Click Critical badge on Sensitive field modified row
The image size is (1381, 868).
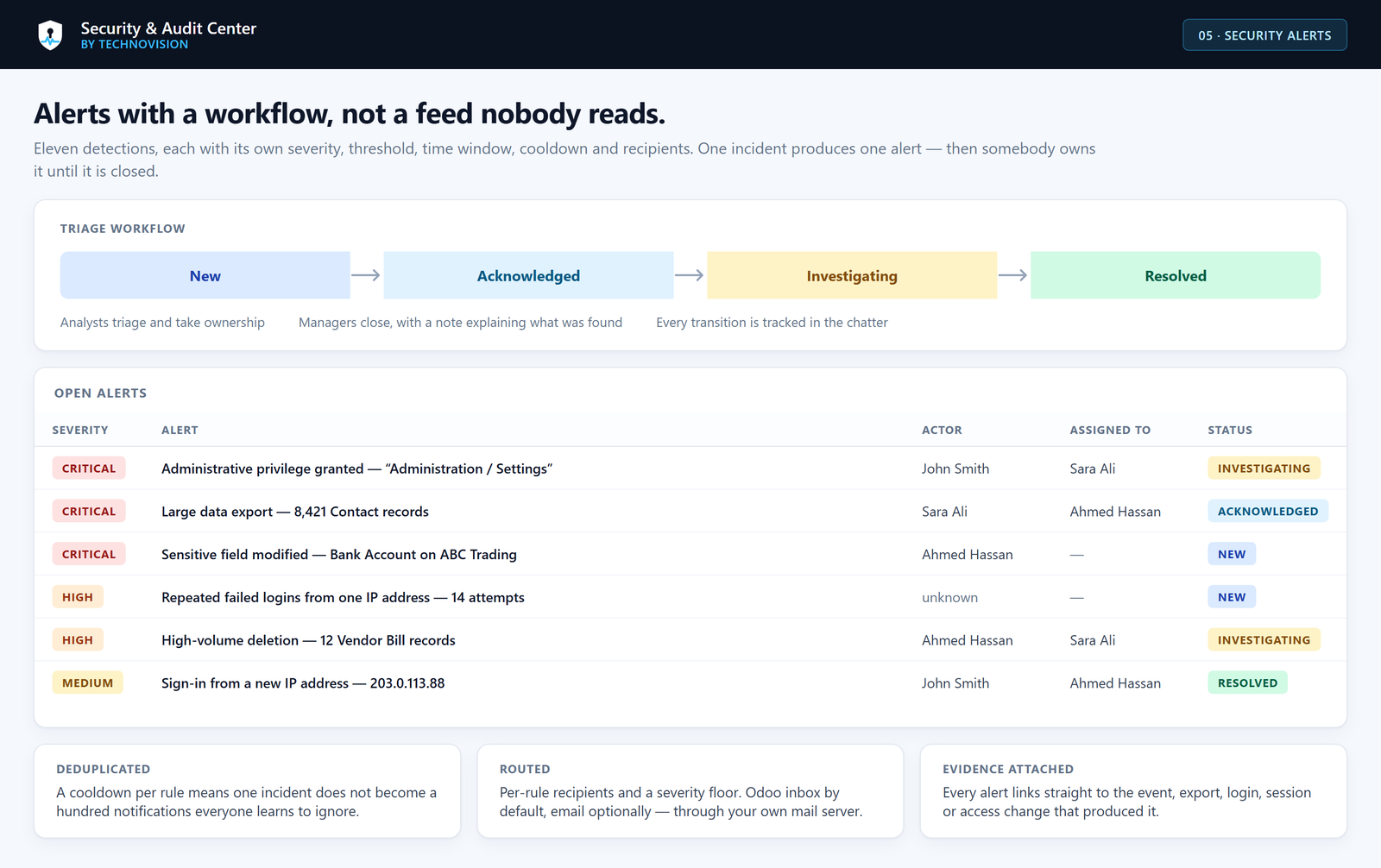(x=89, y=554)
